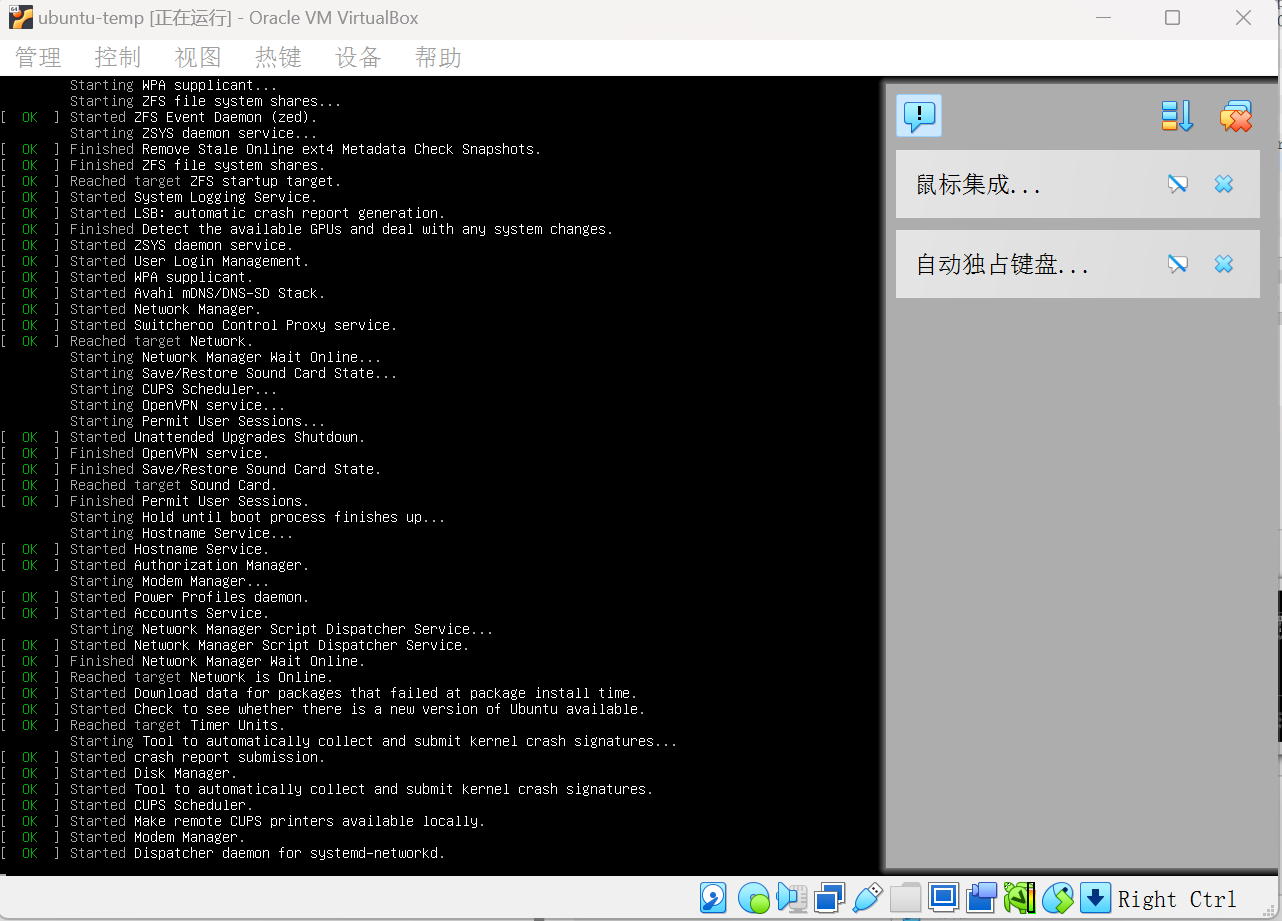Click don't-show-again icon on 鼠标集成 notification
This screenshot has width=1282, height=921.
click(1178, 184)
